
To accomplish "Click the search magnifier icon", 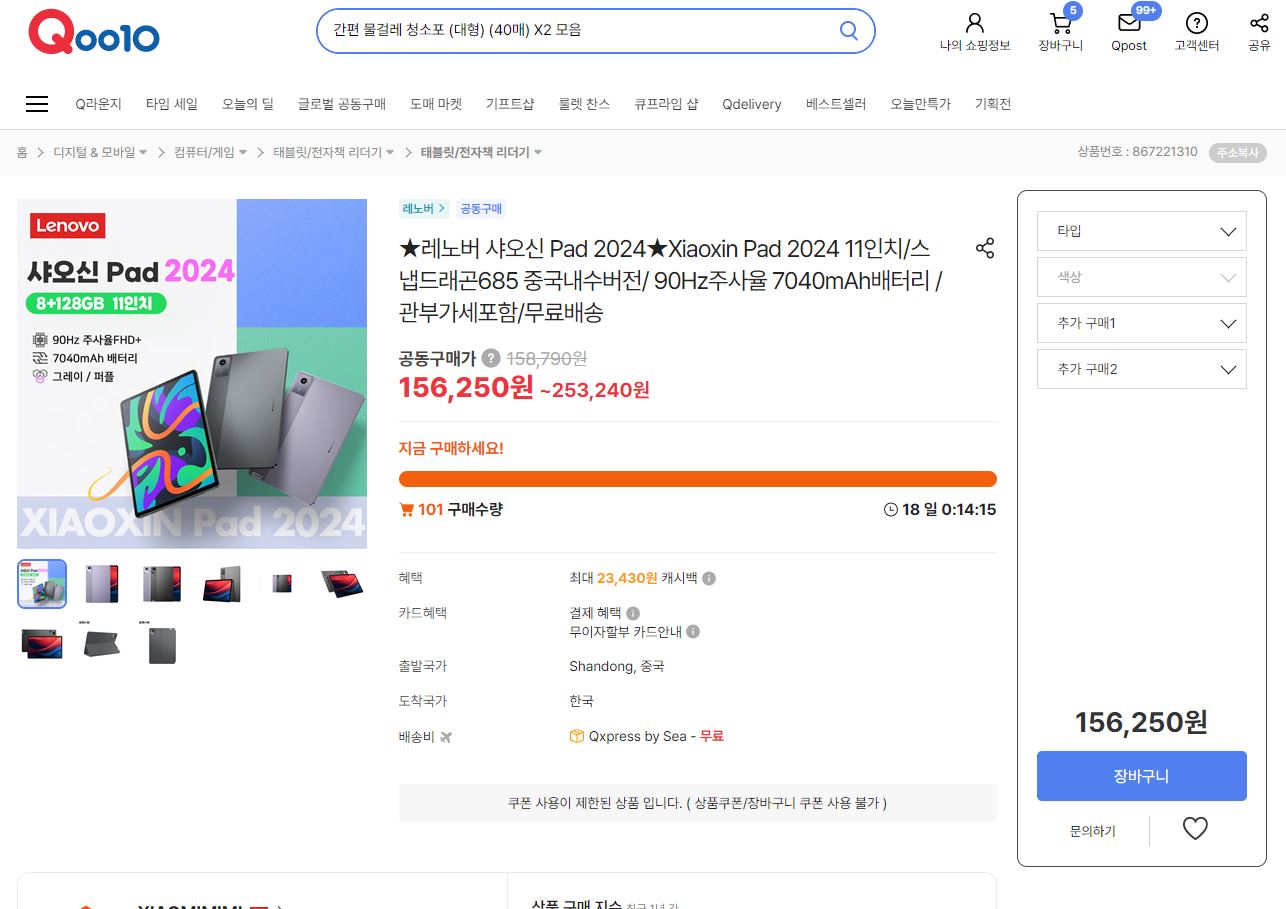I will 848,30.
